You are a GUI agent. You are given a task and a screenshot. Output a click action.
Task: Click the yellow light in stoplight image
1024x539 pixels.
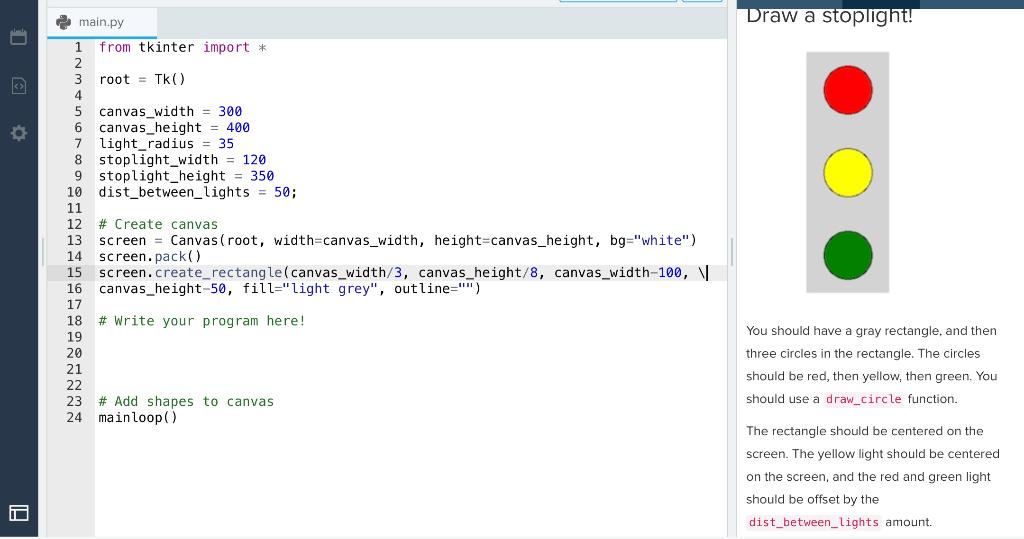[x=848, y=173]
